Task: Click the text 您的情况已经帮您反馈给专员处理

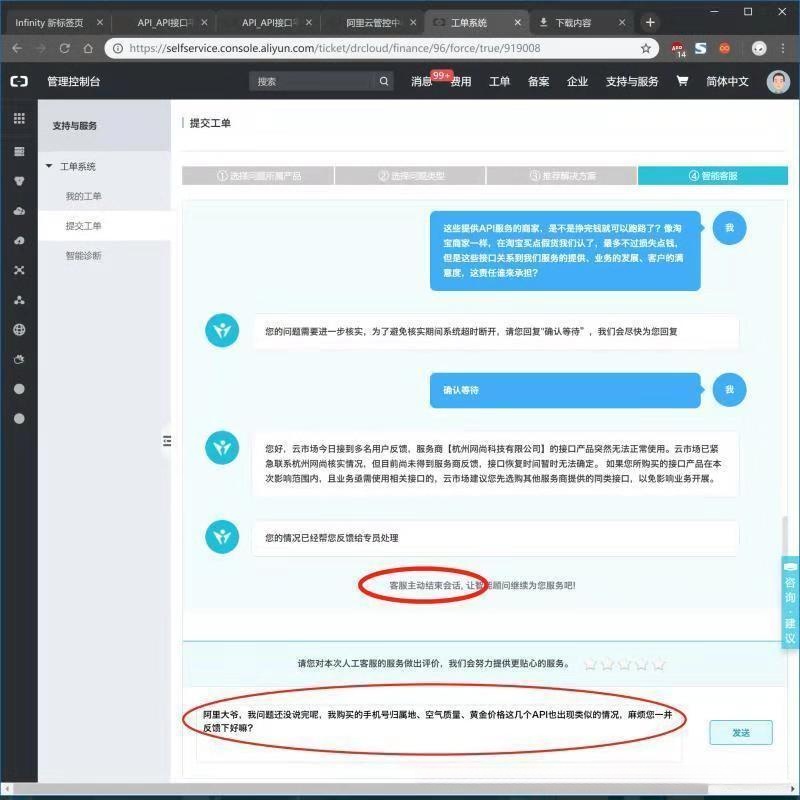Action: point(332,538)
